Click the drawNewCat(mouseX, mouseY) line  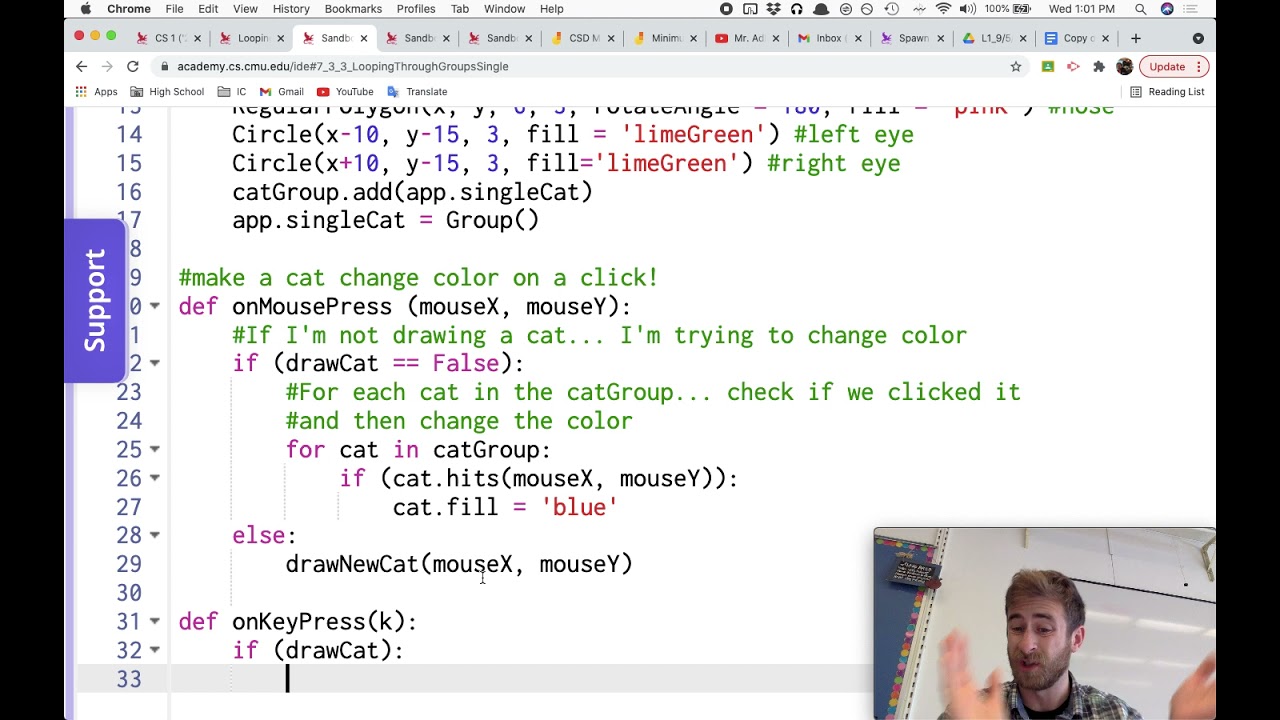[459, 564]
